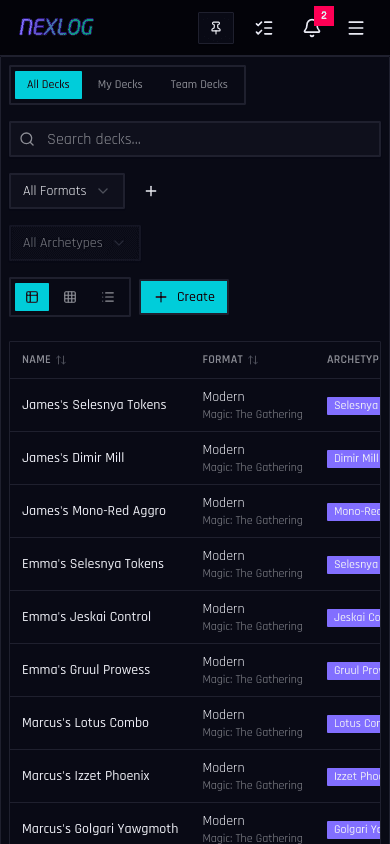Open James's Dimir Mill deck
Image resolution: width=390 pixels, height=844 pixels.
73,458
